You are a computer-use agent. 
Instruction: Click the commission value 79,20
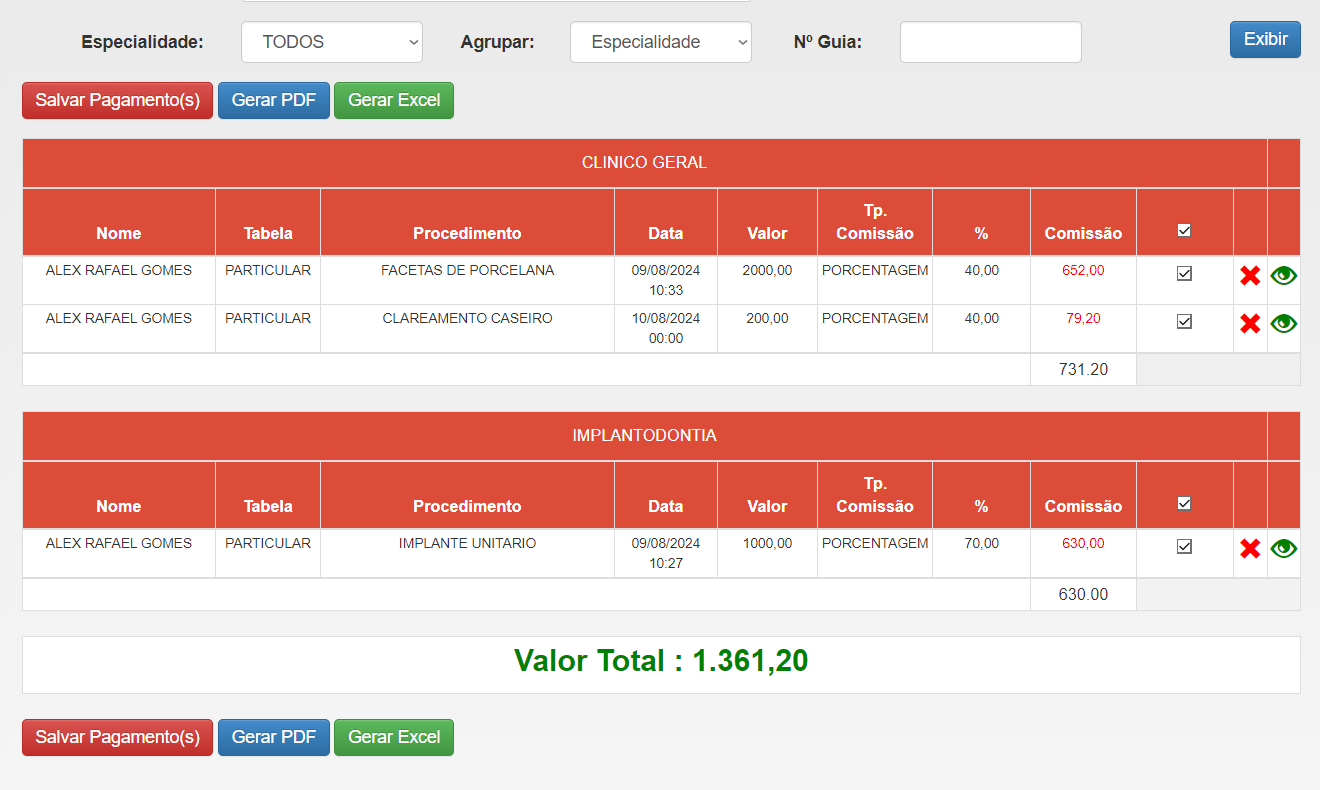[1083, 319]
